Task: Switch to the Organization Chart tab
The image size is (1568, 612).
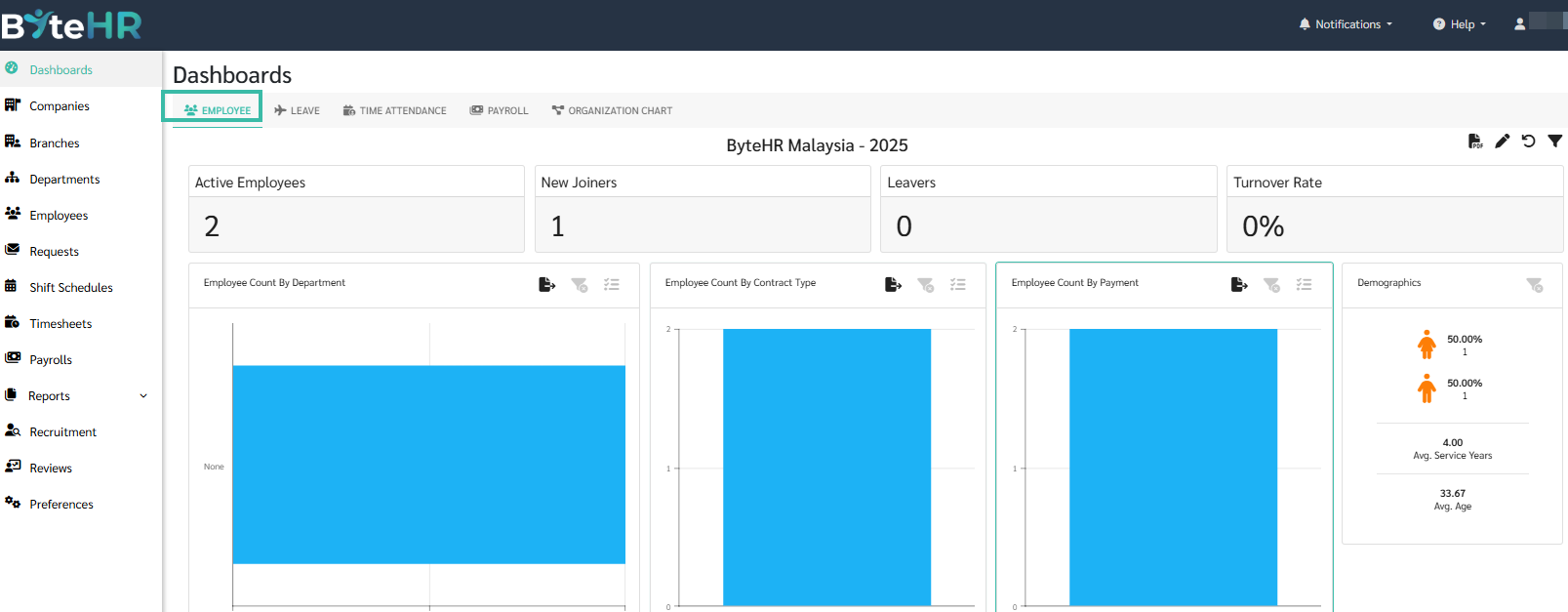Action: coord(612,111)
